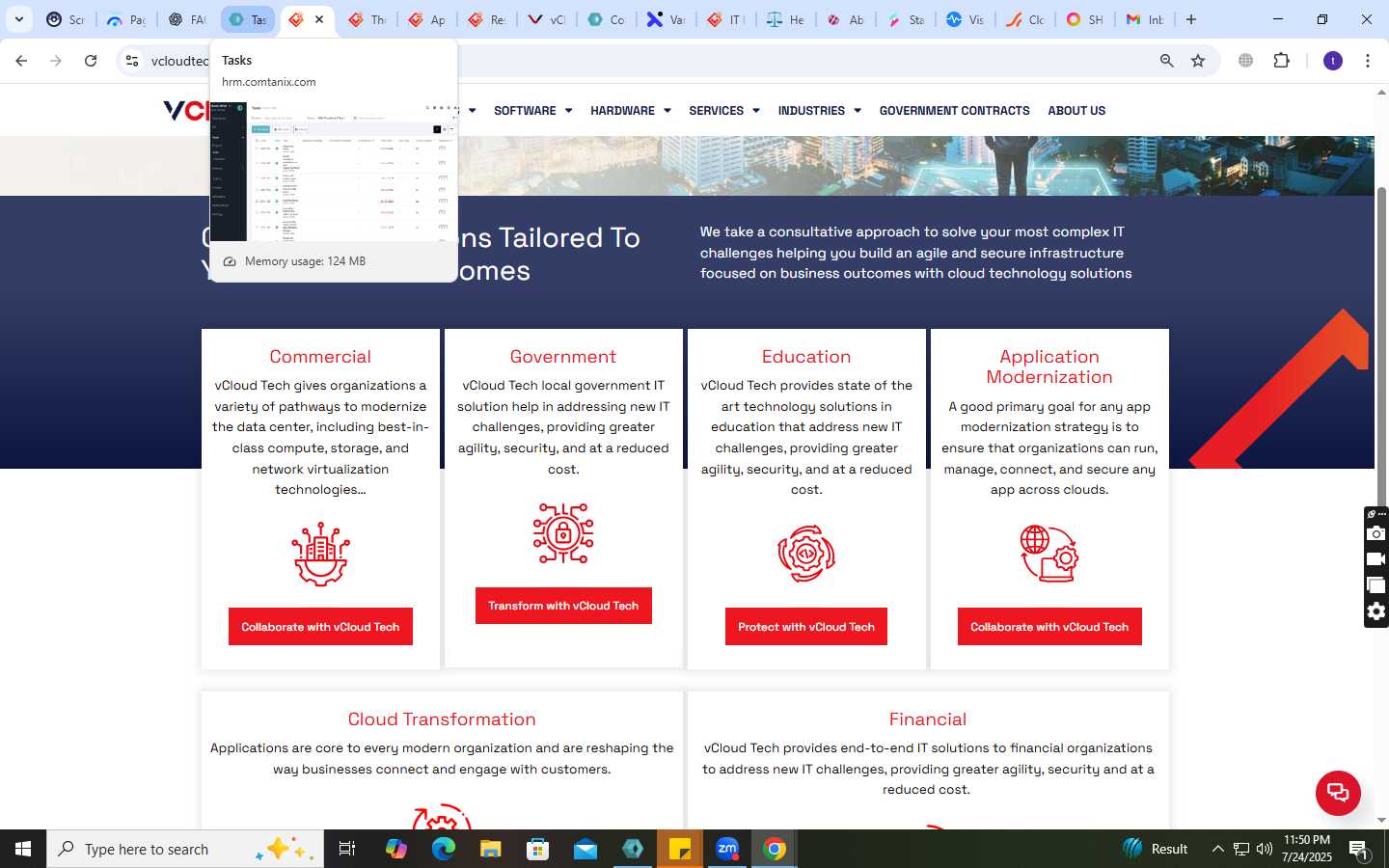Switch to the 'He' browser tab
The height and width of the screenshot is (868, 1389).
[x=786, y=19]
